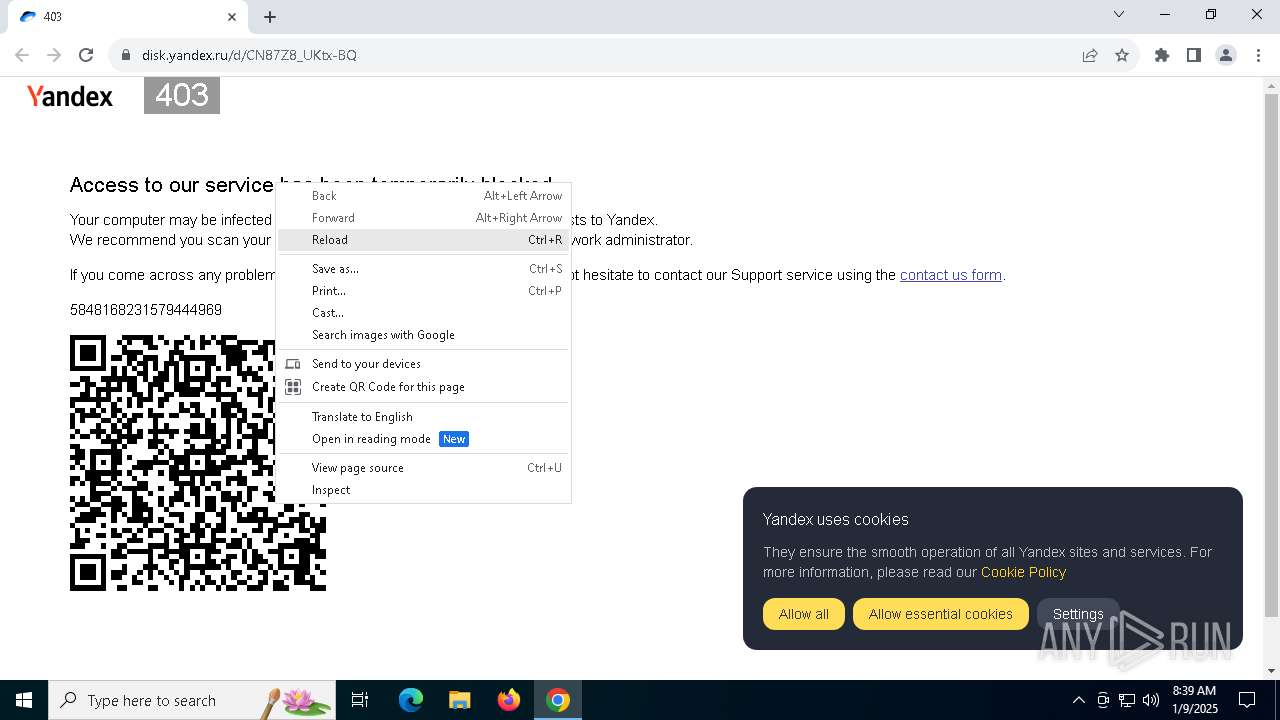Choose Open in reading mode
1280x720 pixels.
423,439
